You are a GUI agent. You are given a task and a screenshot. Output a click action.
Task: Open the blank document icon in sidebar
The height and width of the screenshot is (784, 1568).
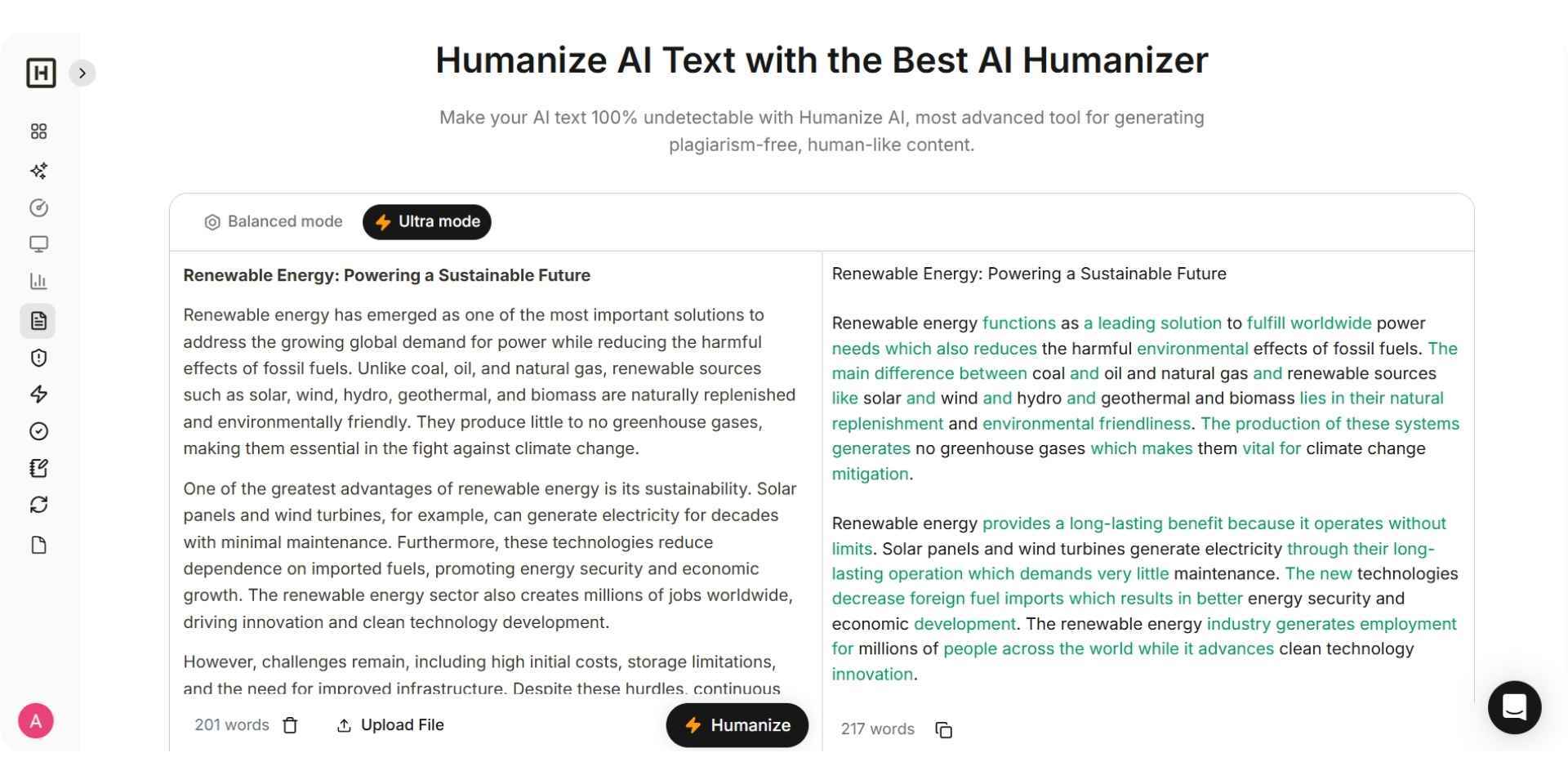coord(38,544)
